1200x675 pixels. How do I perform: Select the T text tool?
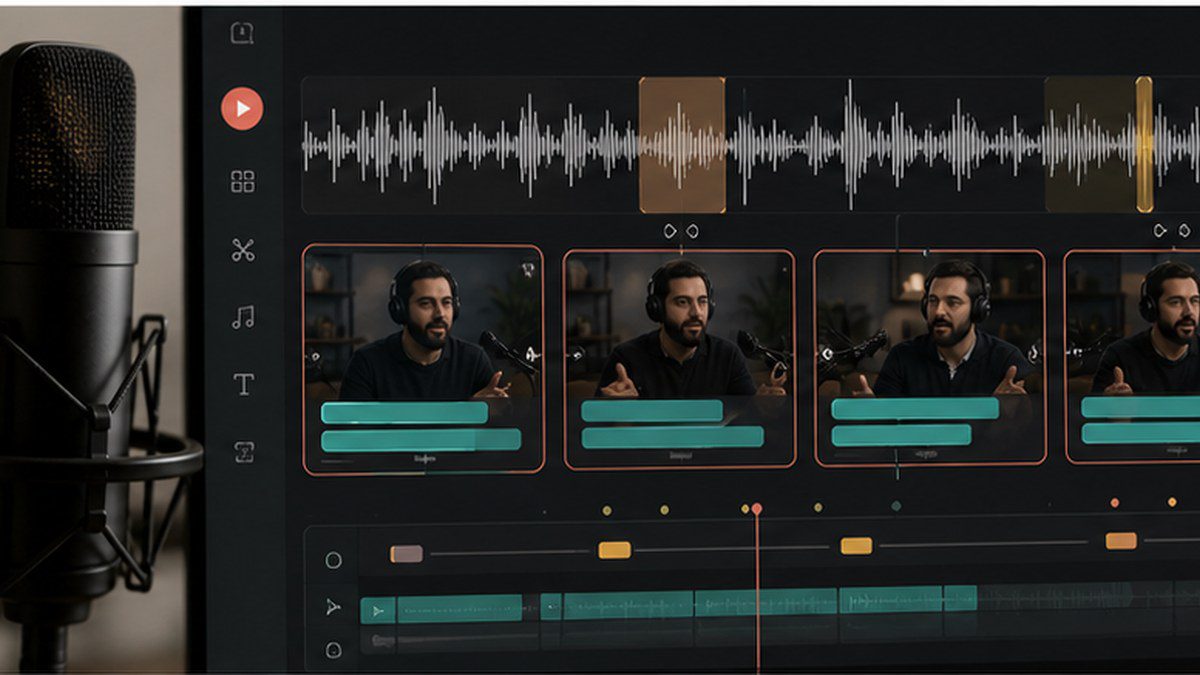click(243, 385)
